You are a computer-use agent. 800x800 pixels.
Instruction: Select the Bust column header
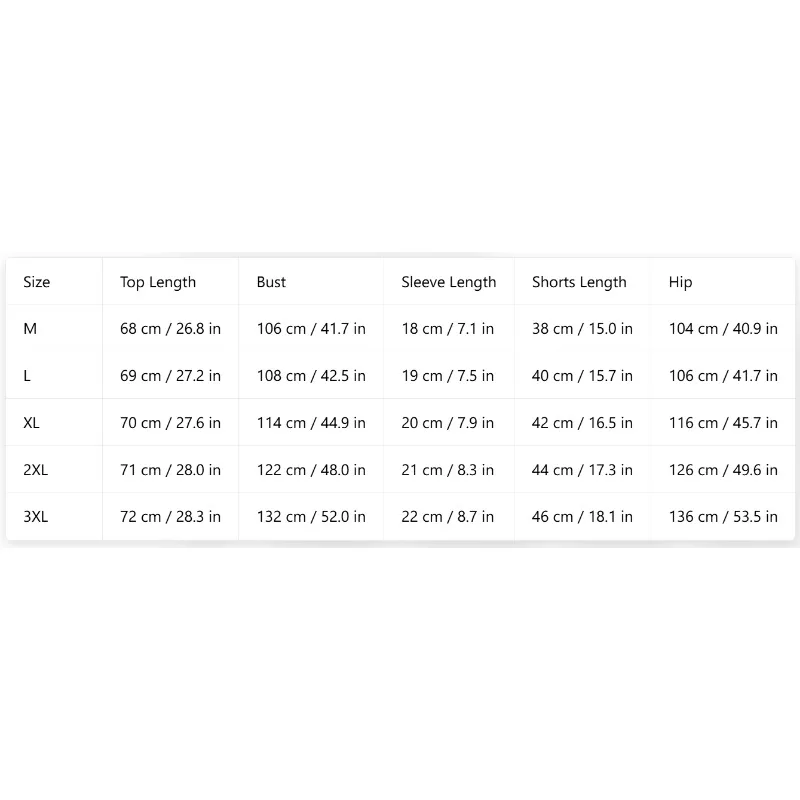pos(271,282)
